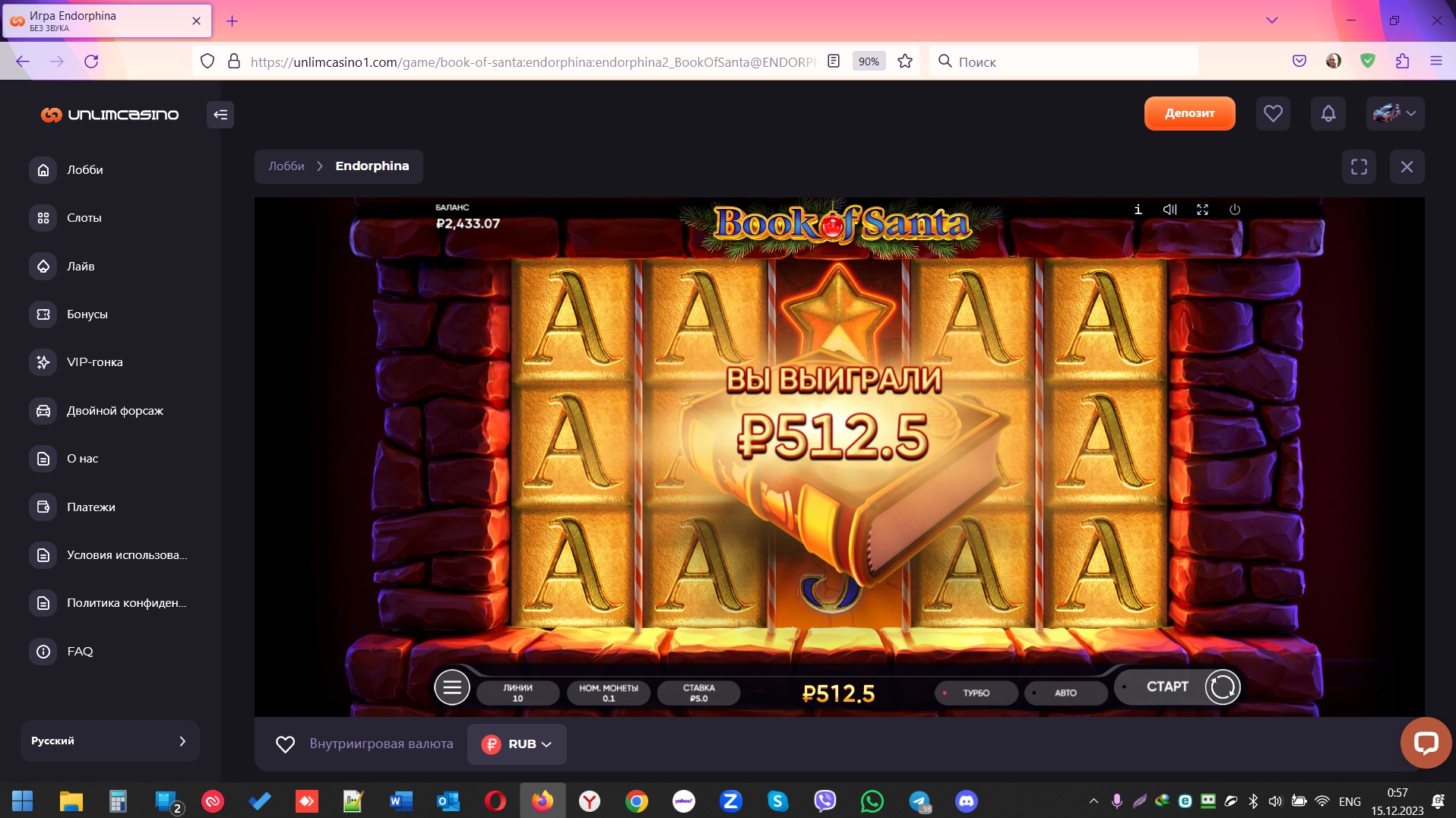The image size is (1456, 818).
Task: Go back in browser history
Action: (23, 62)
